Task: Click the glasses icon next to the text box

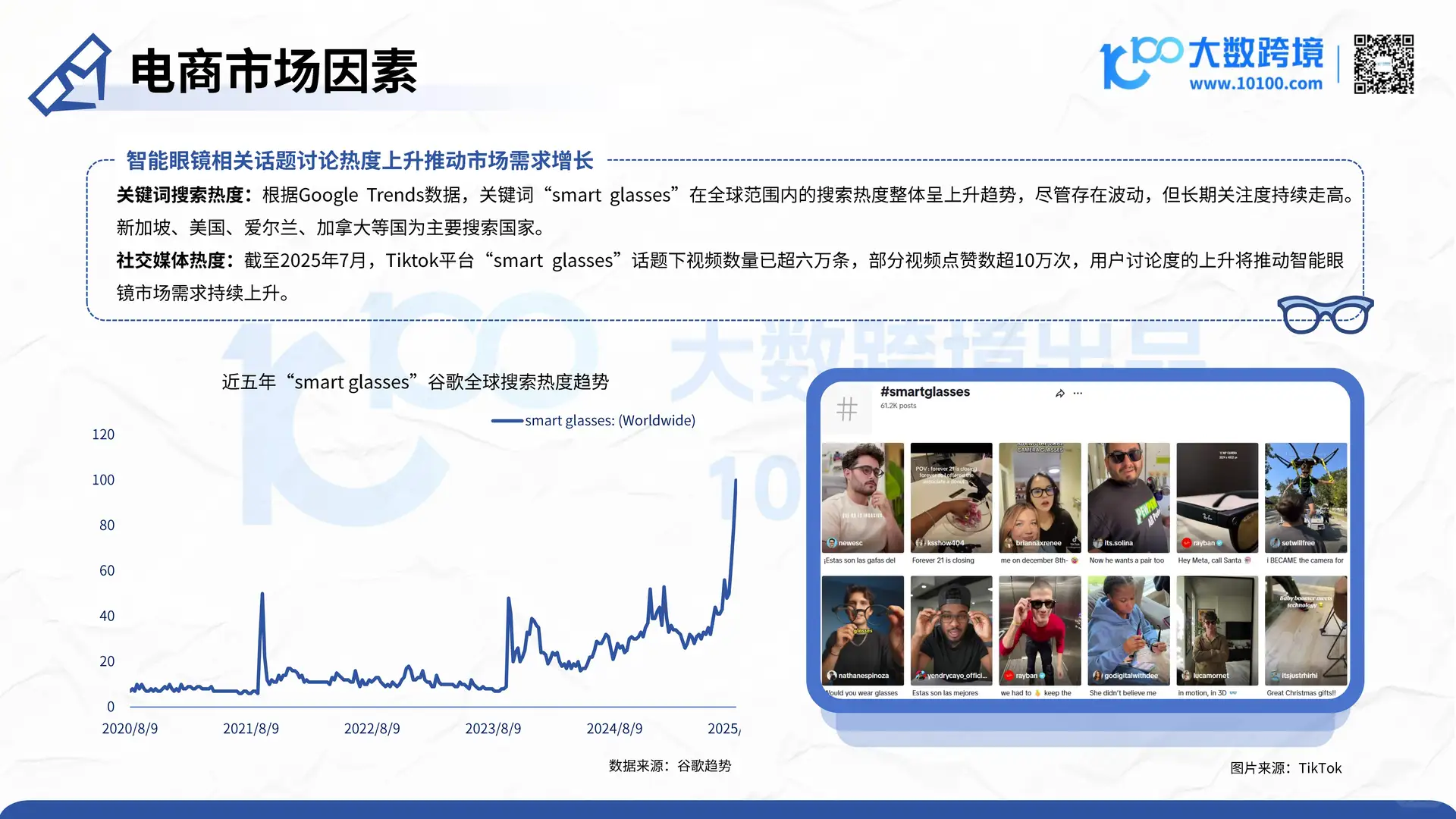Action: (1324, 313)
